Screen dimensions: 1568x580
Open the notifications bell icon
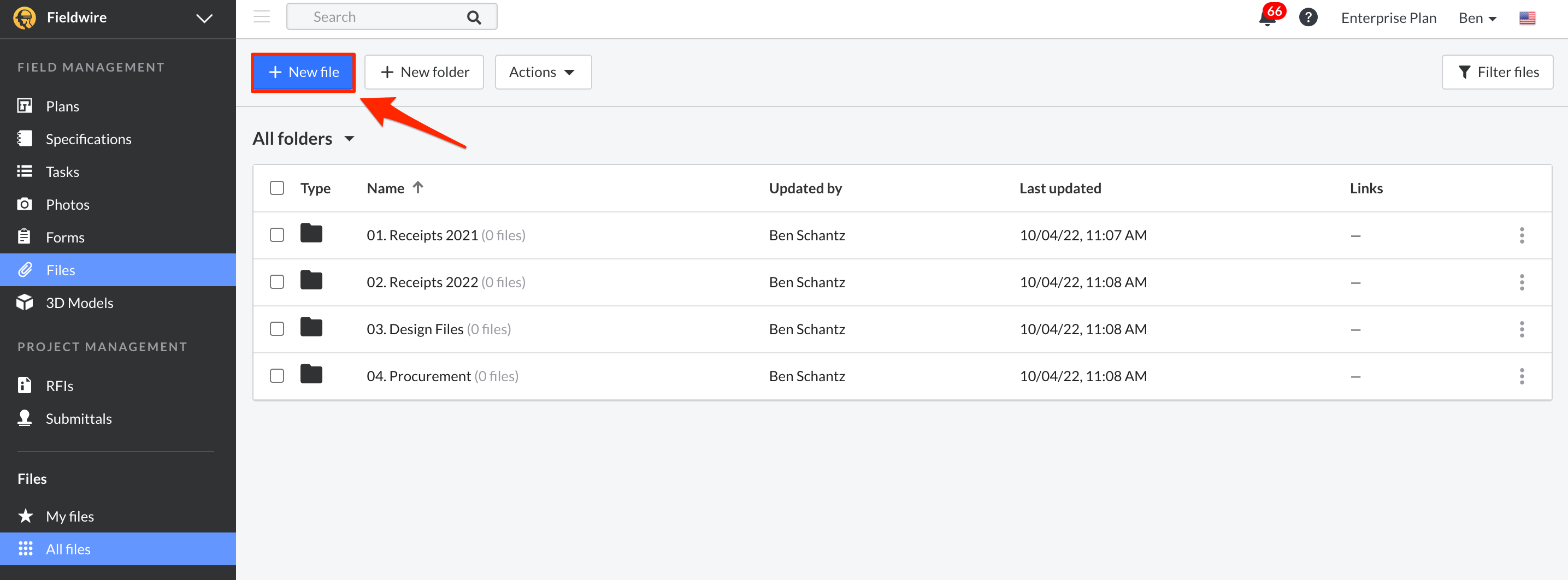1268,17
